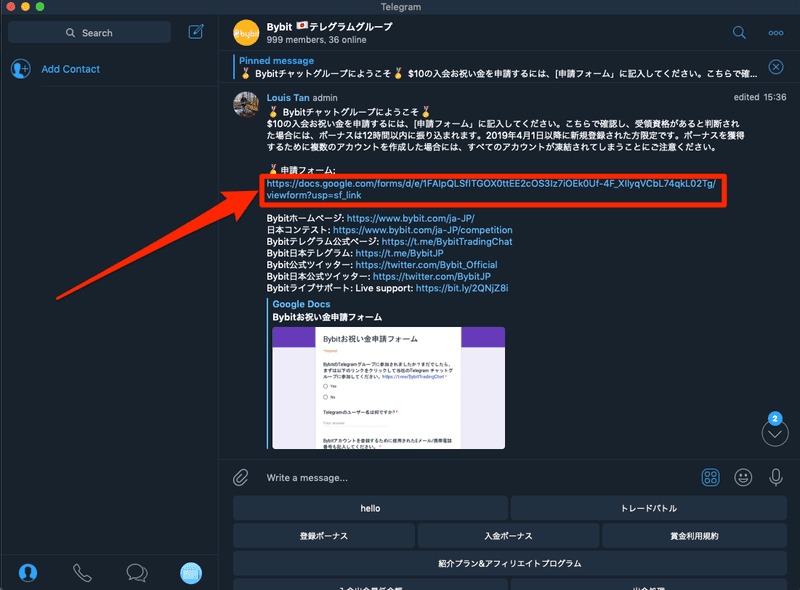Open the twitter.com/Bybit_Official link
This screenshot has height=590, width=800.
tap(427, 265)
